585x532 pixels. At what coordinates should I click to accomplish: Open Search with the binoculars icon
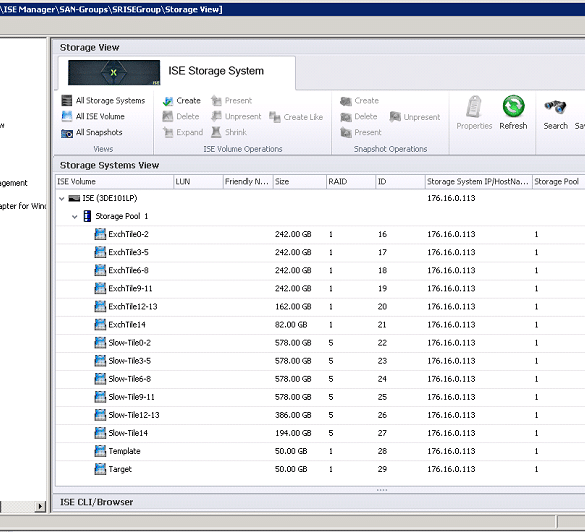point(555,107)
